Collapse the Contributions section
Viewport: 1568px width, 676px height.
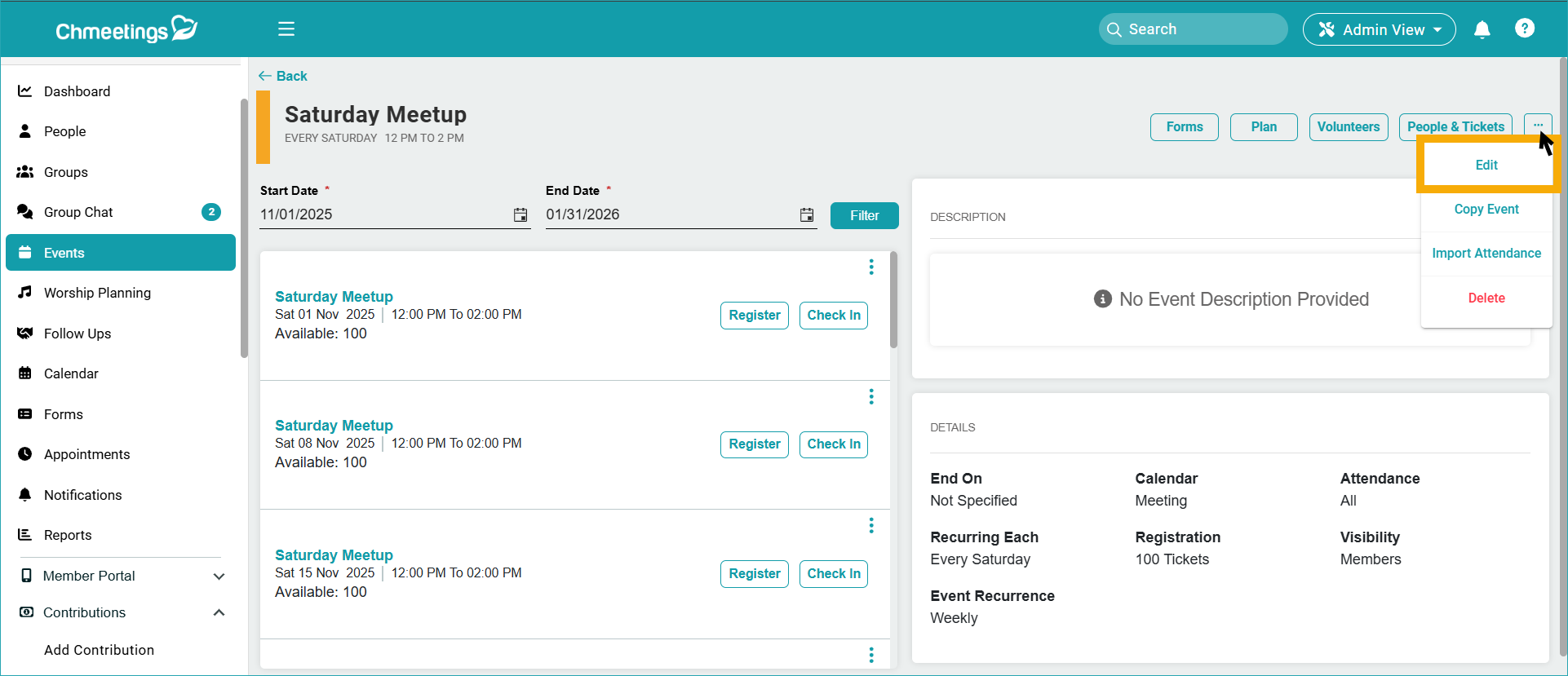pos(219,612)
